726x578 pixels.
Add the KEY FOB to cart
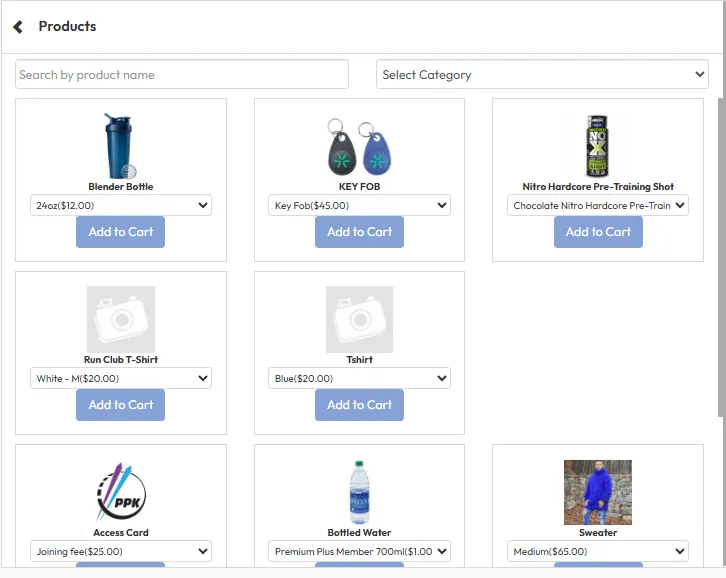[360, 232]
